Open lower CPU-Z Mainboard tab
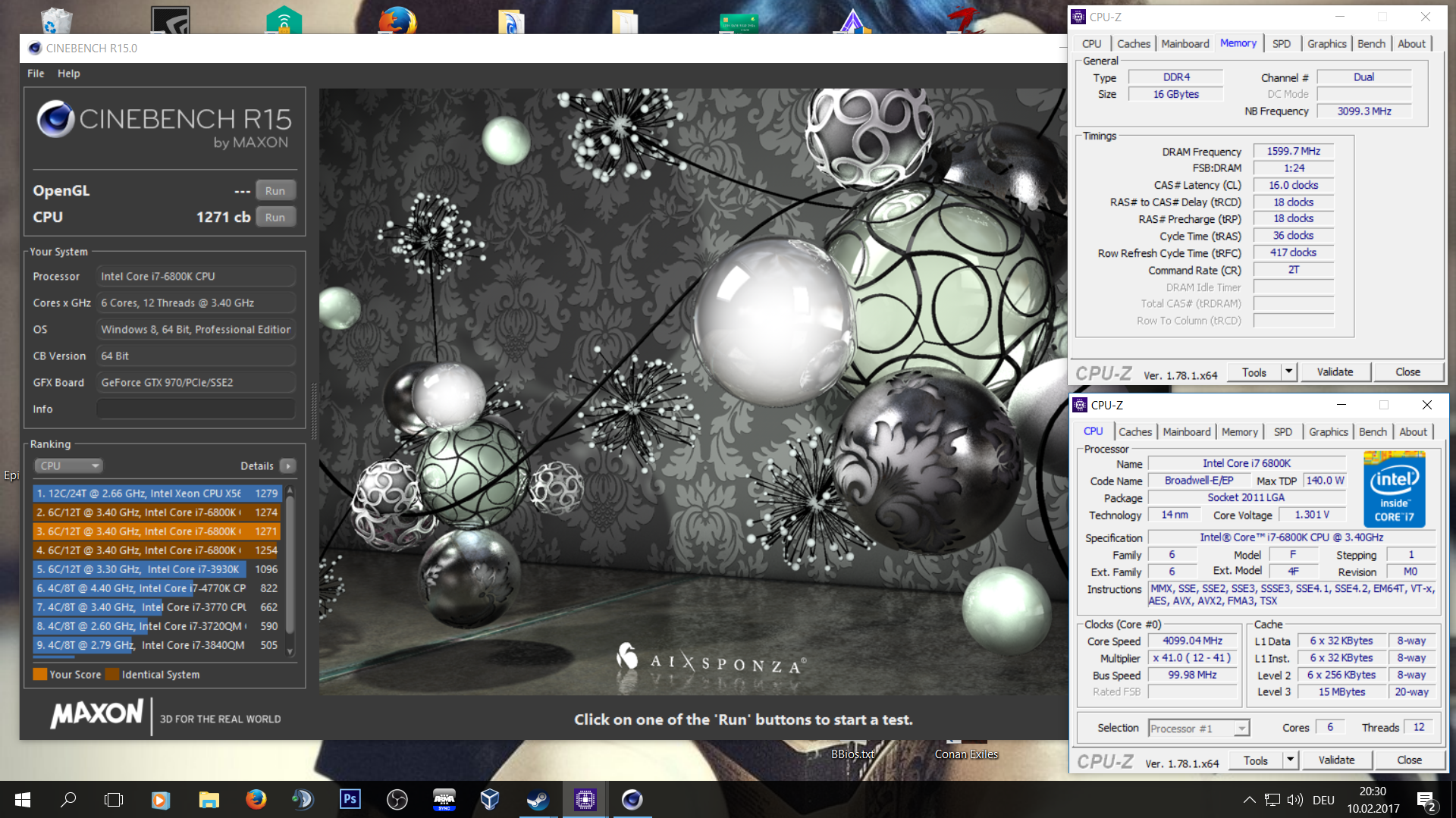 (x=1187, y=432)
